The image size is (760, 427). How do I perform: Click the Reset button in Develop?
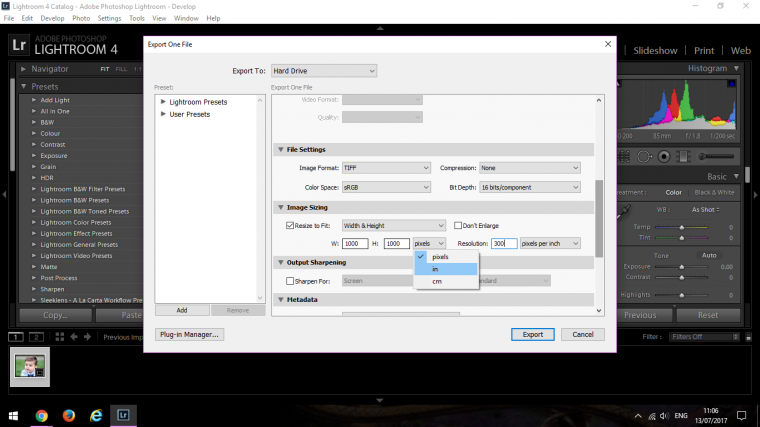[708, 315]
